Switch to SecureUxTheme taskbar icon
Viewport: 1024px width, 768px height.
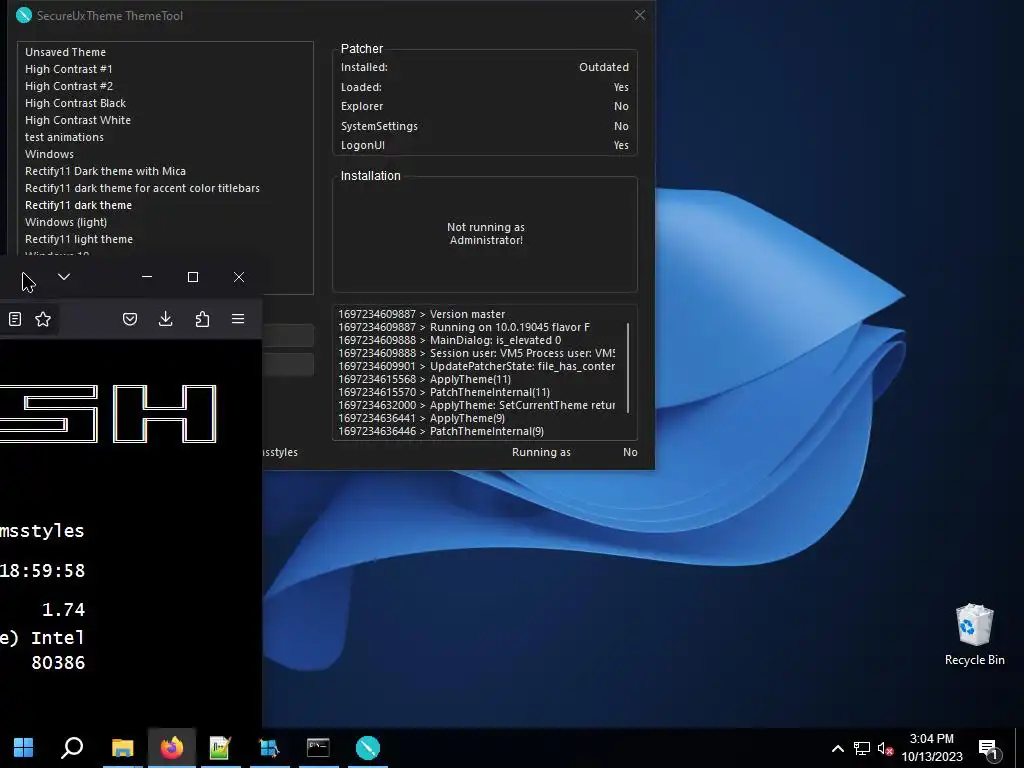click(x=368, y=748)
